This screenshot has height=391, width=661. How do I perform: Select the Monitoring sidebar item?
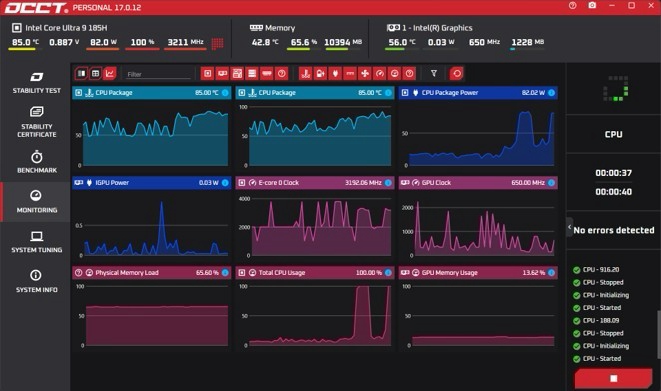(x=36, y=202)
